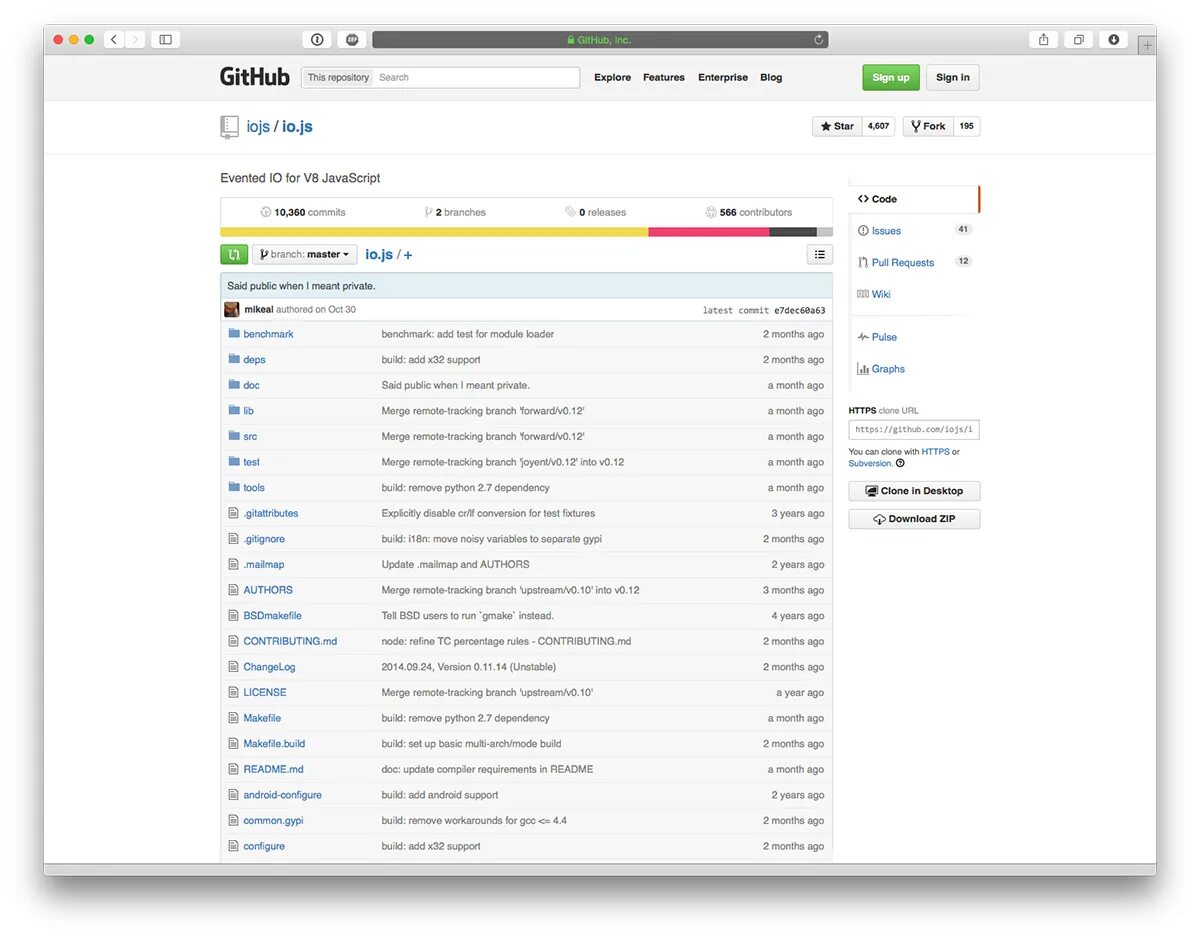Click the green Sign up button
This screenshot has width=1200, height=938.
(890, 77)
